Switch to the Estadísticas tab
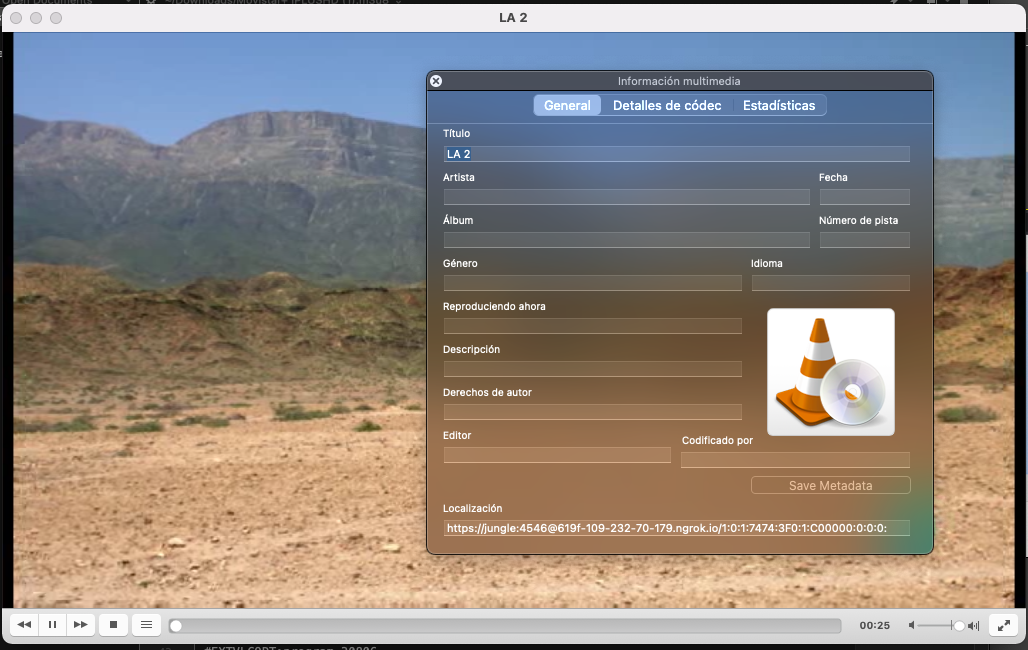This screenshot has height=650, width=1028. tap(779, 105)
